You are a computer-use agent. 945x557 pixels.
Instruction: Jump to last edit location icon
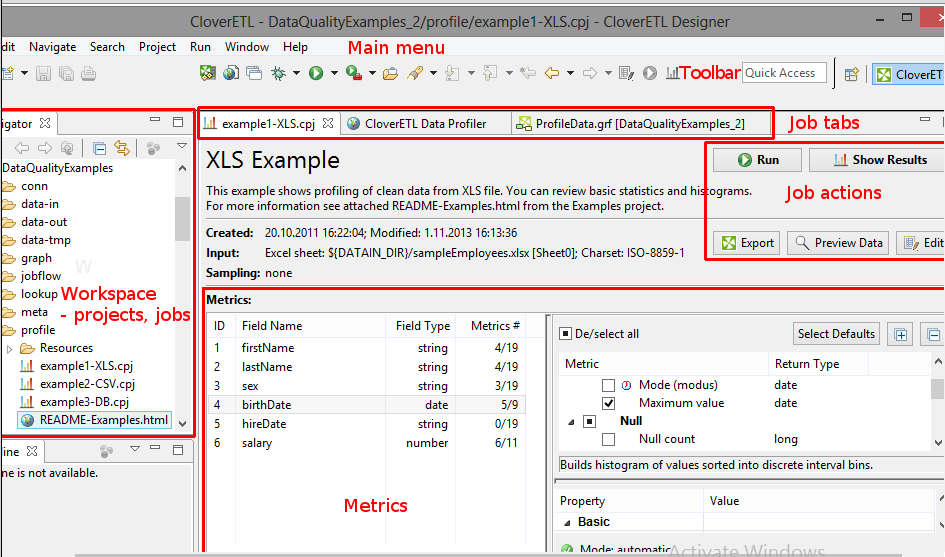[528, 73]
